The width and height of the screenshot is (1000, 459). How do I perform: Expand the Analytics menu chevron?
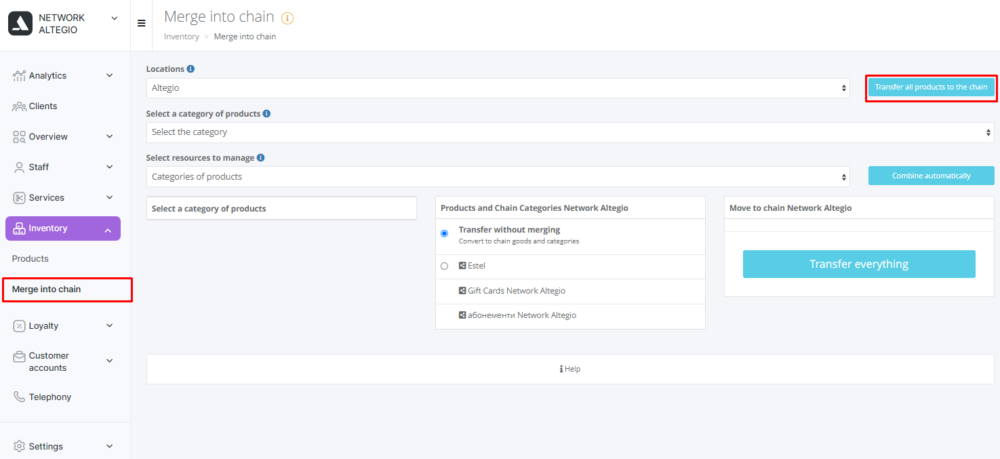coord(109,75)
